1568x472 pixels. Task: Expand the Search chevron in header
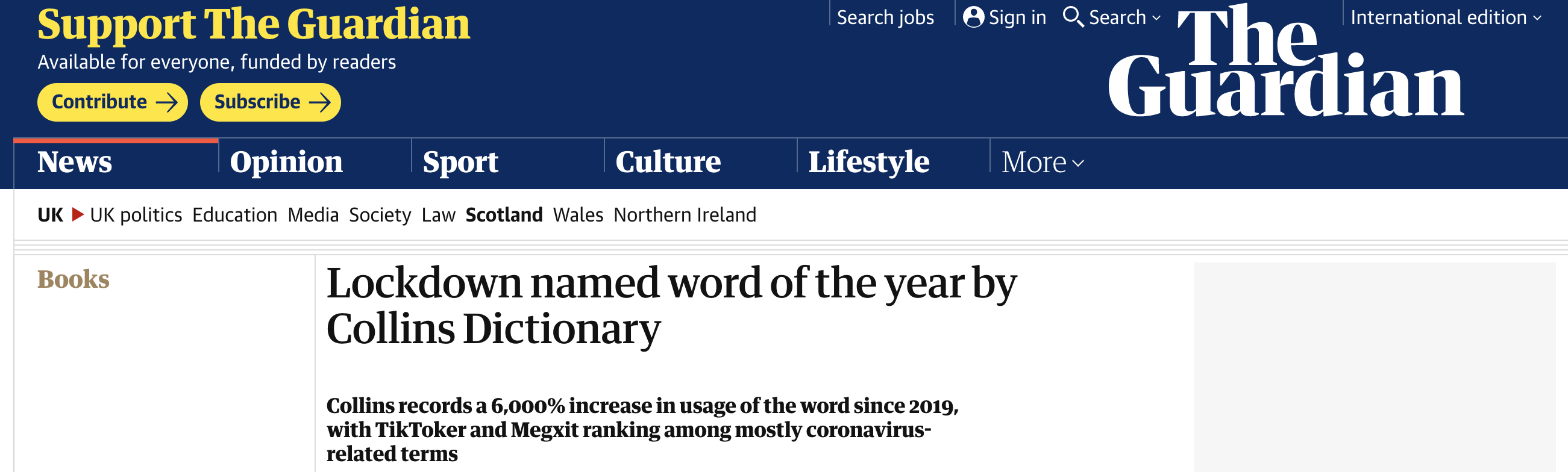pos(1156,18)
